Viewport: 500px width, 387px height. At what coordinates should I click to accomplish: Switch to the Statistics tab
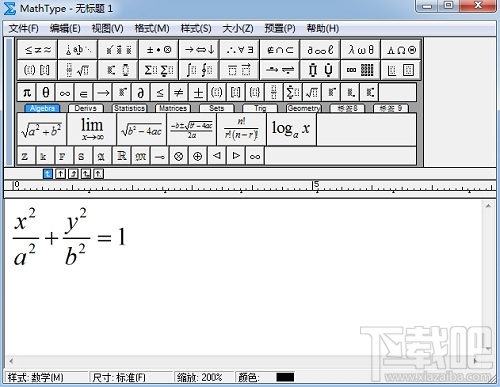click(129, 108)
